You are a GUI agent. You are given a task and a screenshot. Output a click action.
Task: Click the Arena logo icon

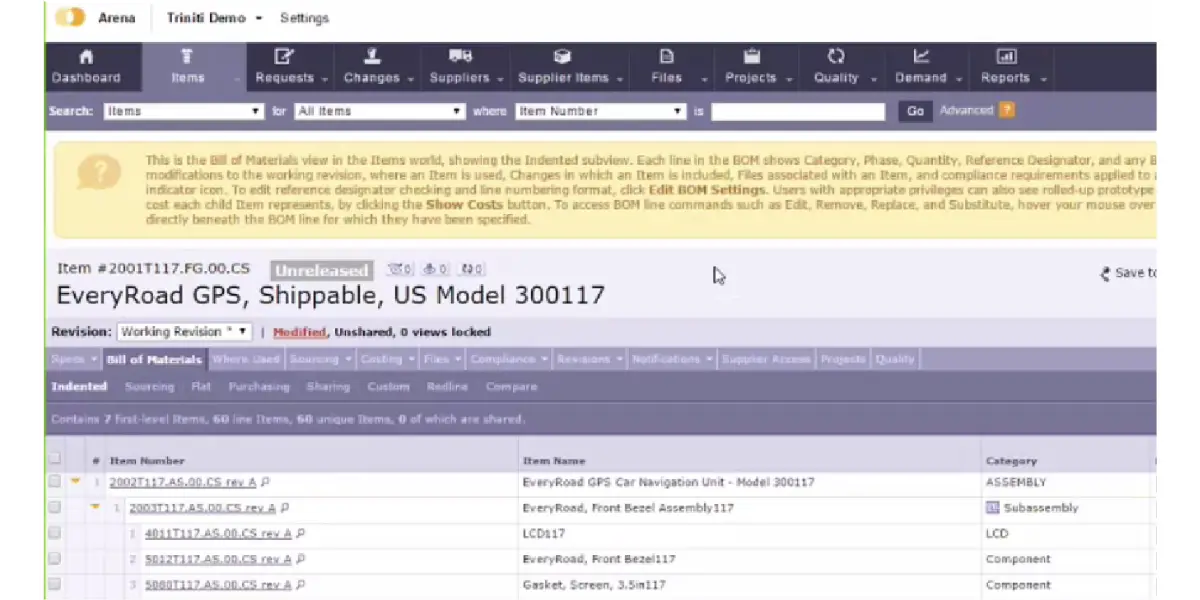[x=69, y=17]
